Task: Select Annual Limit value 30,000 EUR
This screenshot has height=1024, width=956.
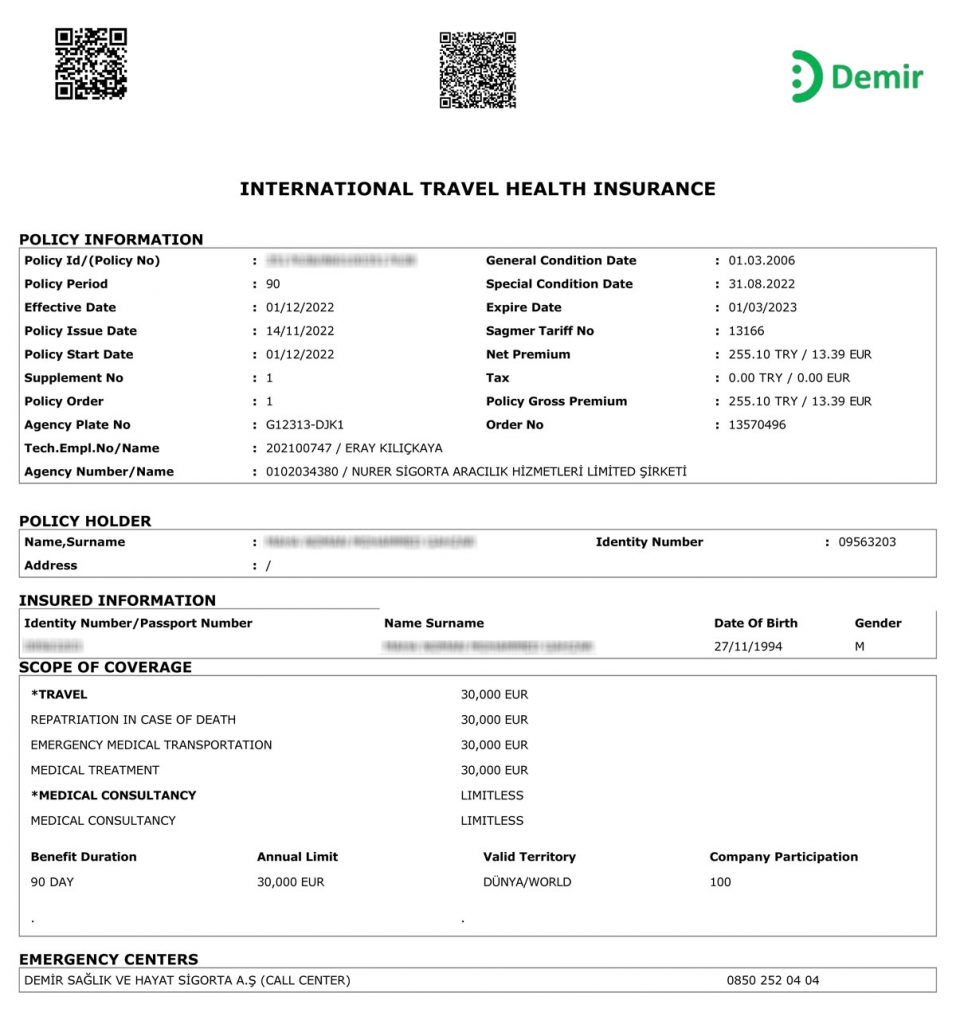Action: (x=291, y=882)
